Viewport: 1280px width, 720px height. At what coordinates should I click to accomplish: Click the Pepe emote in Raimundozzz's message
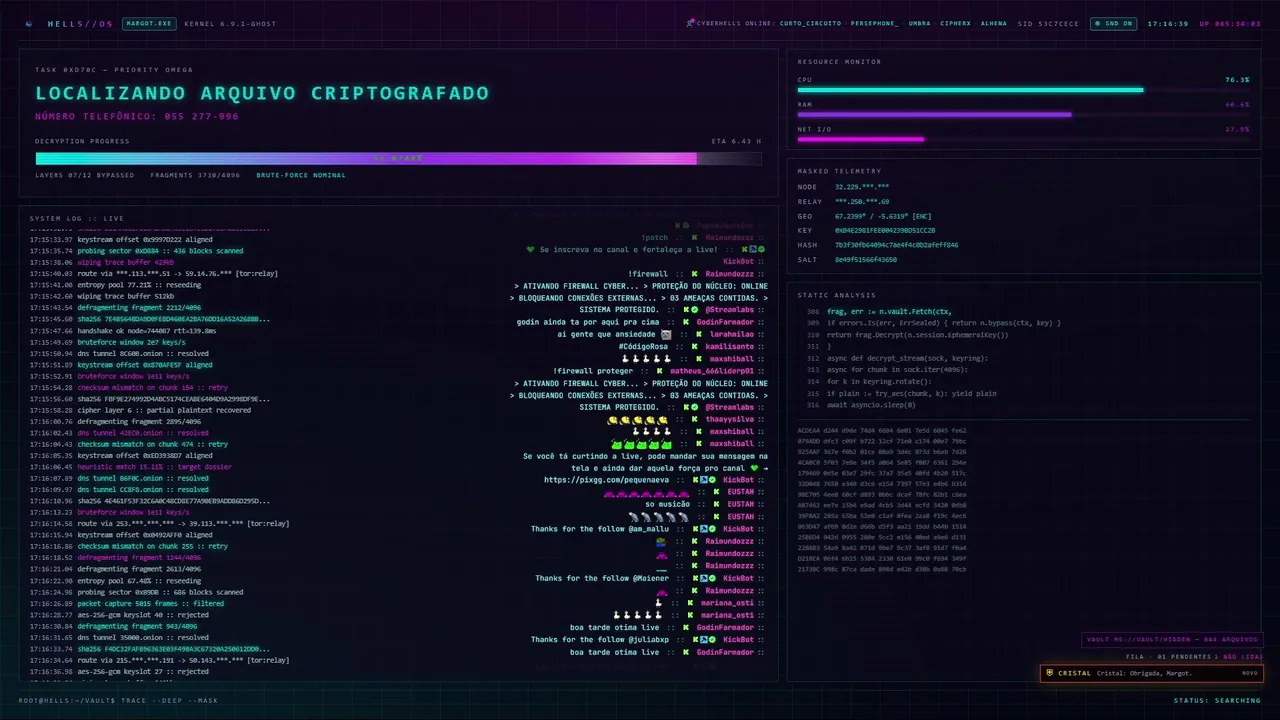[661, 542]
